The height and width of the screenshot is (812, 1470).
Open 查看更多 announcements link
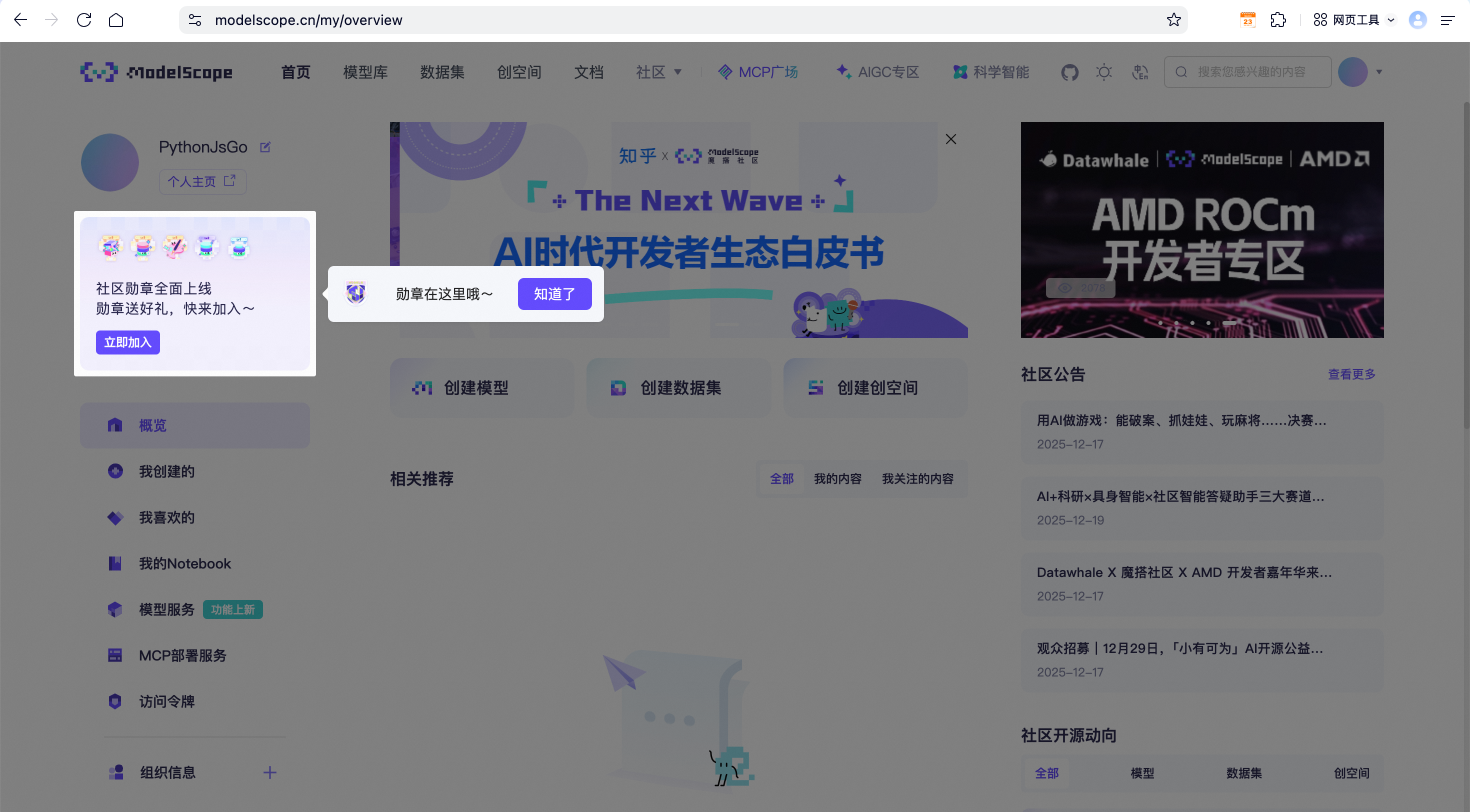(x=1351, y=374)
